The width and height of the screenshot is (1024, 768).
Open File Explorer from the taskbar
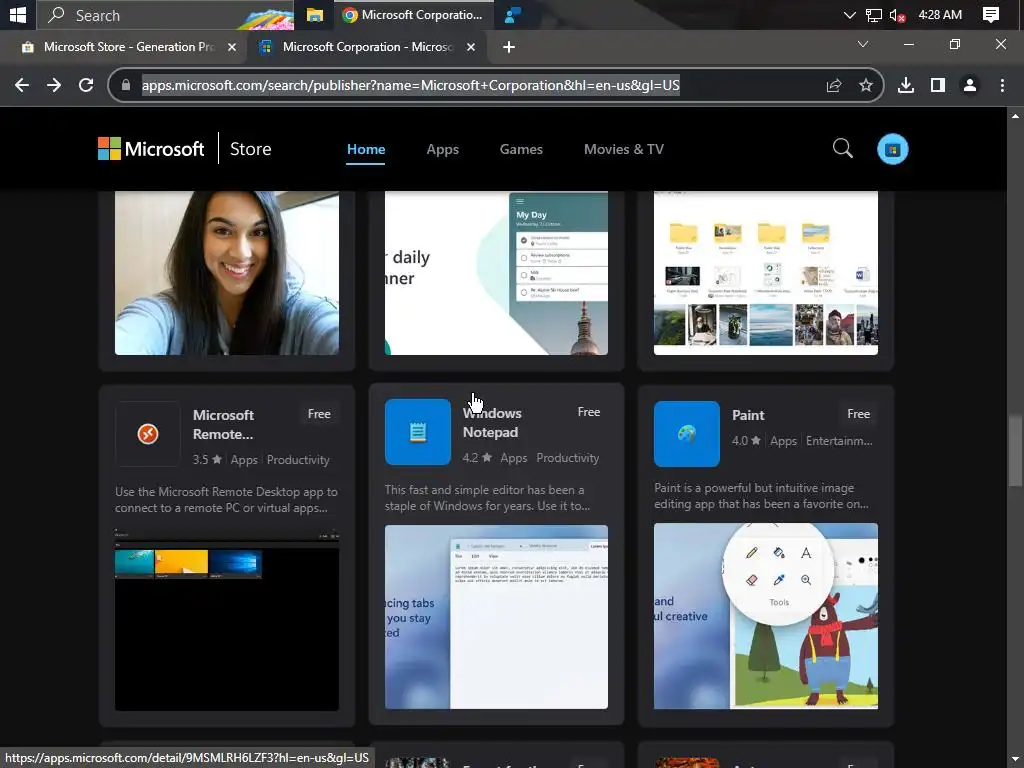point(315,15)
